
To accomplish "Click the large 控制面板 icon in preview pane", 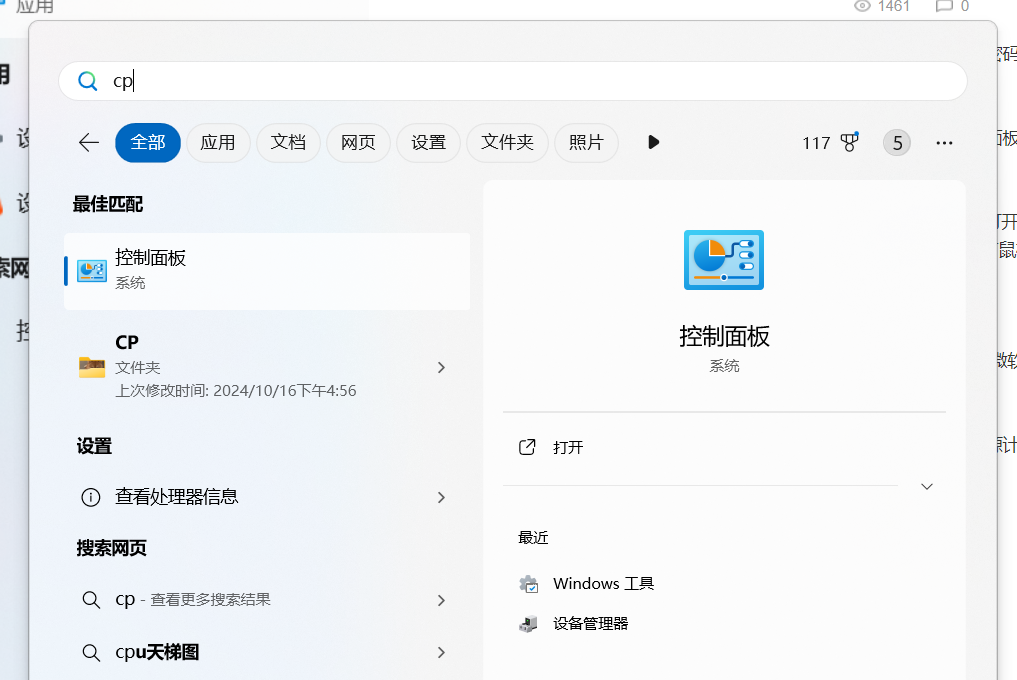I will [x=724, y=260].
